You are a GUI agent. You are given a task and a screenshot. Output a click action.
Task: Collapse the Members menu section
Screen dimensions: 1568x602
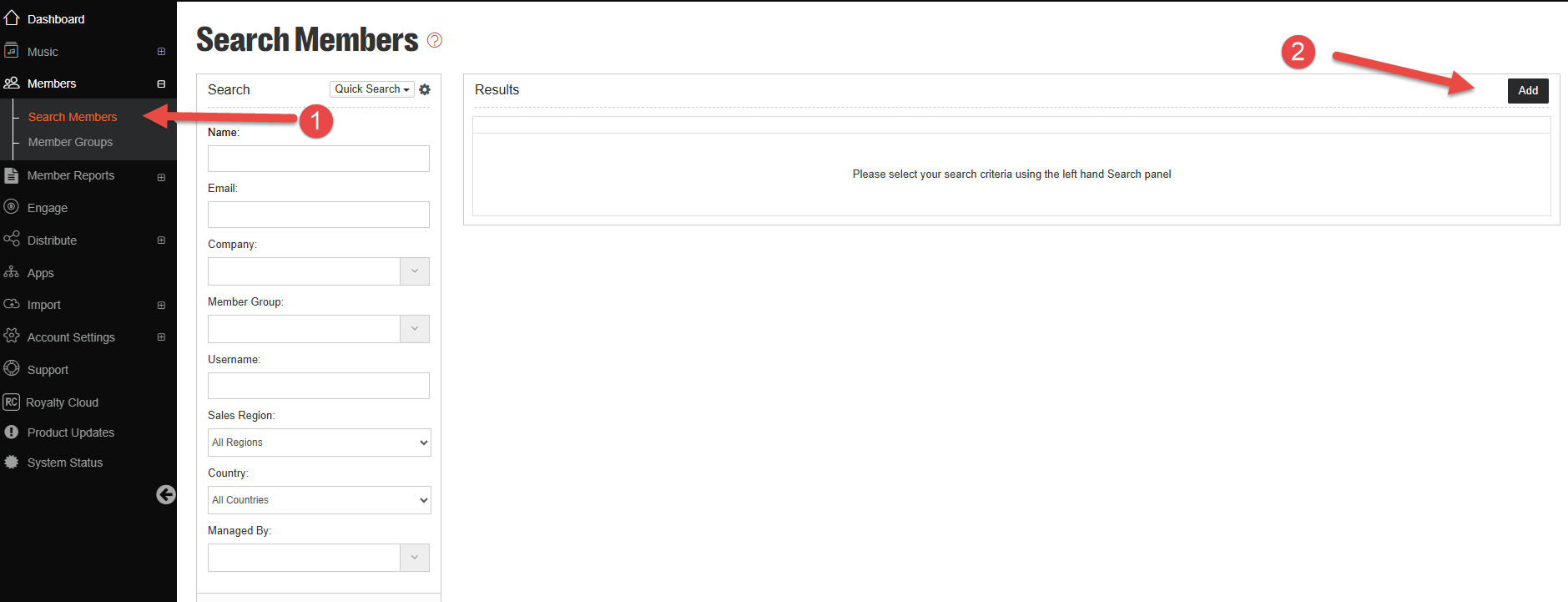[x=161, y=83]
